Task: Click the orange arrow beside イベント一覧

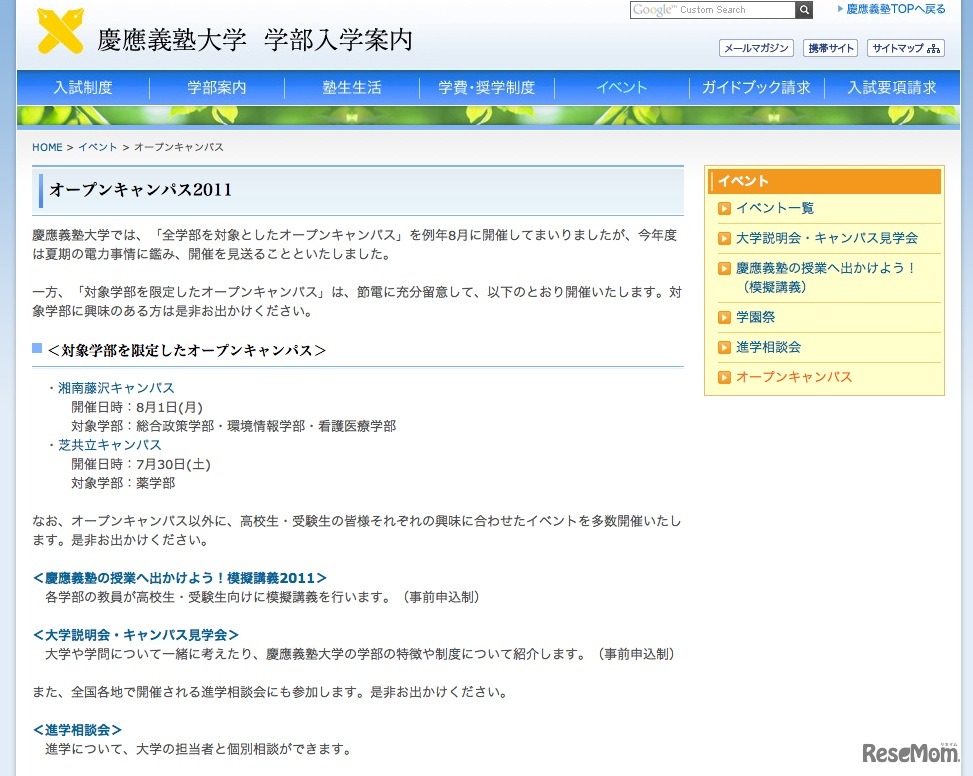Action: click(724, 208)
